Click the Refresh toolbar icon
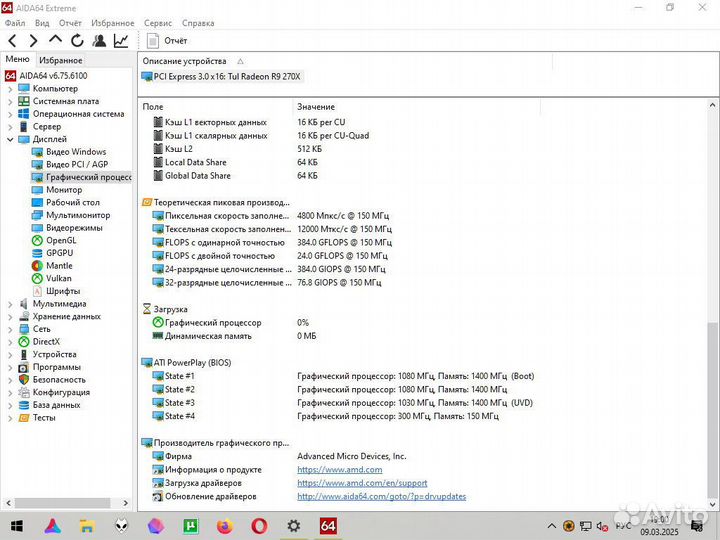The height and width of the screenshot is (540, 720). (77, 41)
